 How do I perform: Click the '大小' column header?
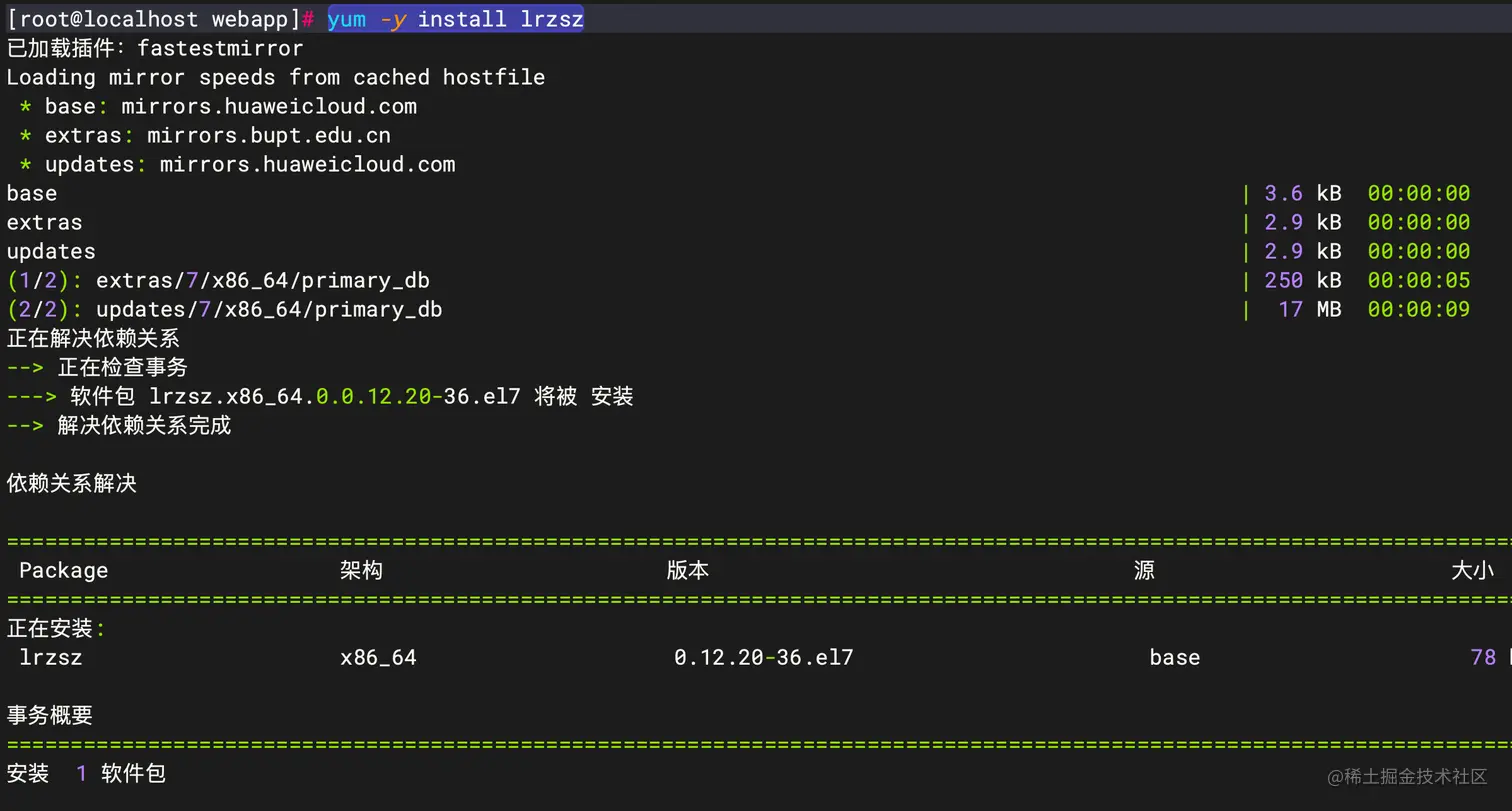(x=1472, y=570)
